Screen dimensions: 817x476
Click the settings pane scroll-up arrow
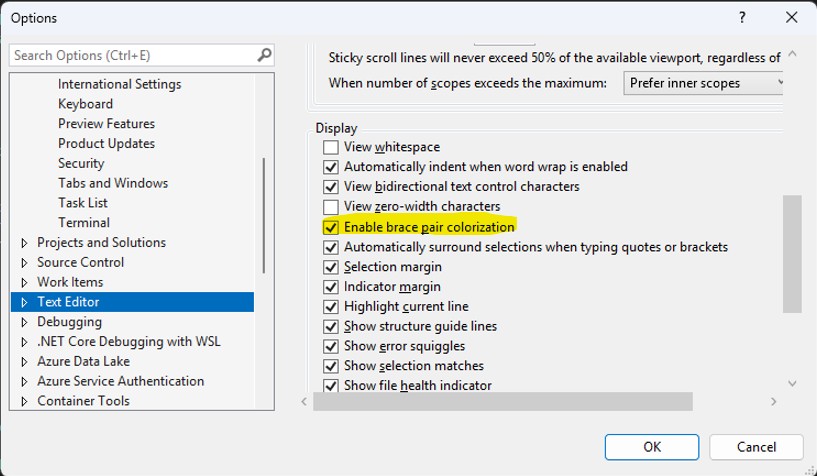(792, 55)
